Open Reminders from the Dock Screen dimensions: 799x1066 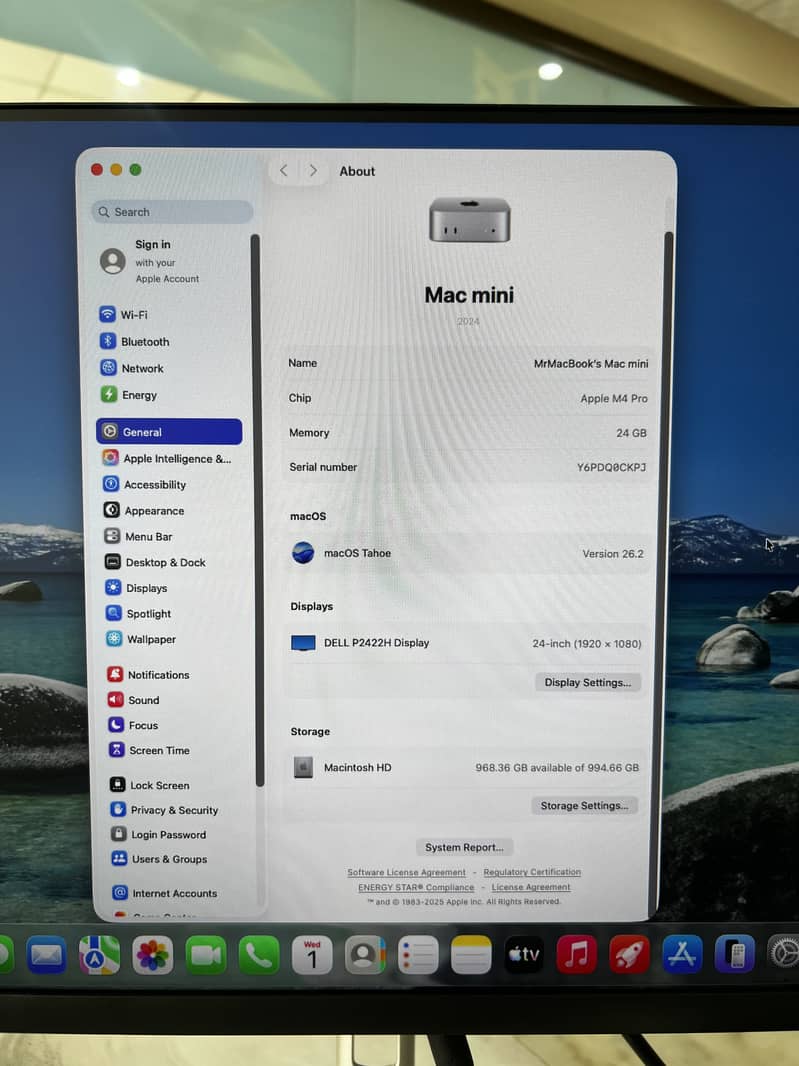tap(418, 955)
